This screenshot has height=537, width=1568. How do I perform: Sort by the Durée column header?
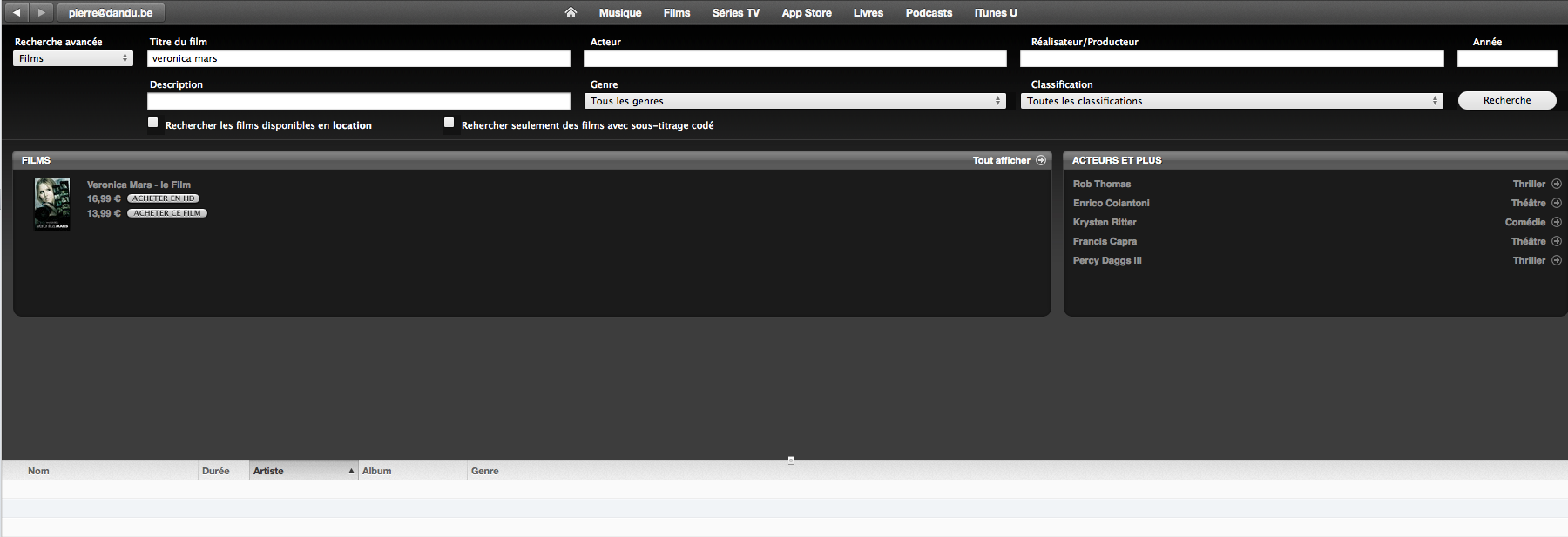(x=224, y=471)
